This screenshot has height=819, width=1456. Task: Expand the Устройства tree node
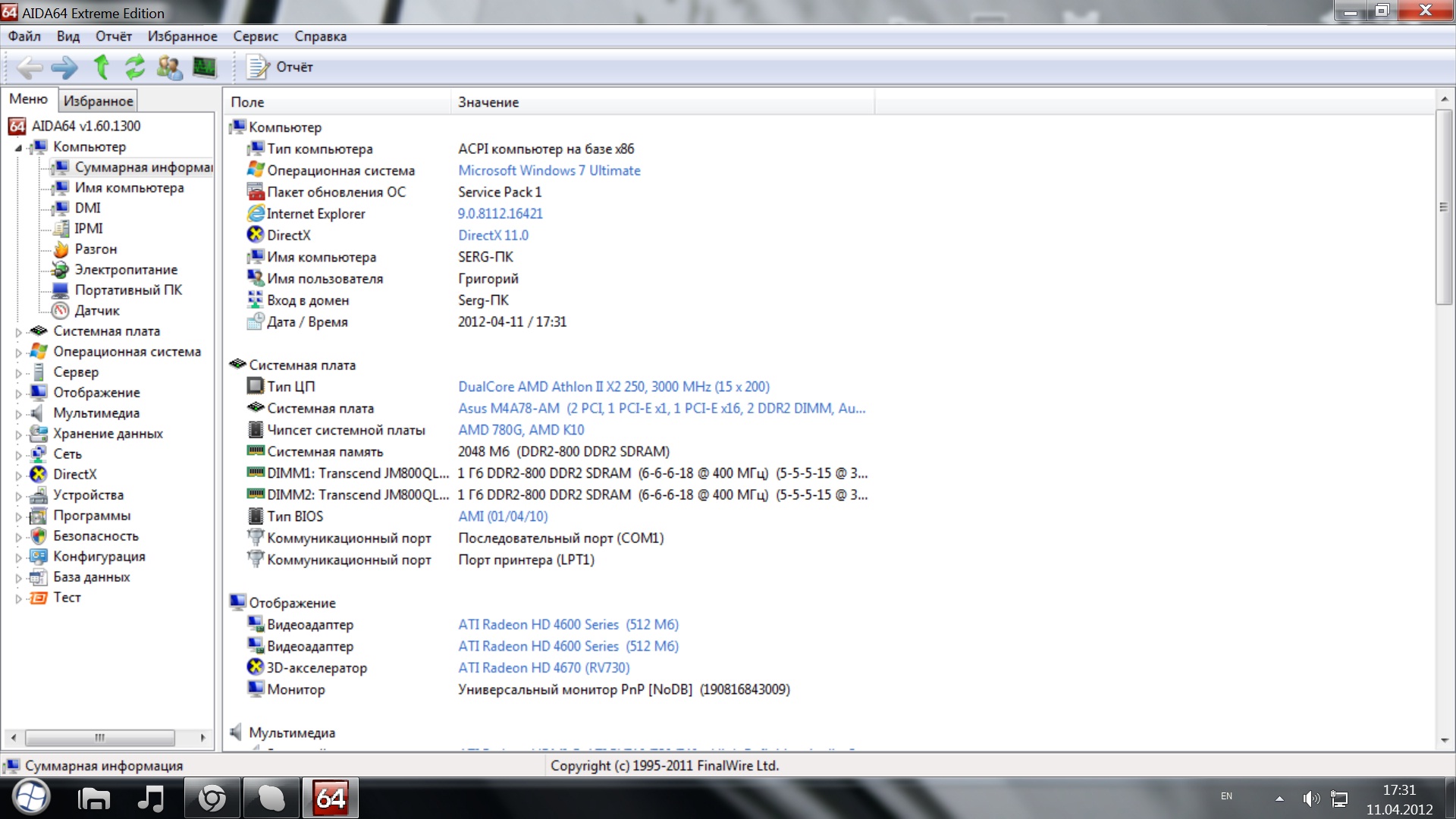click(x=19, y=496)
